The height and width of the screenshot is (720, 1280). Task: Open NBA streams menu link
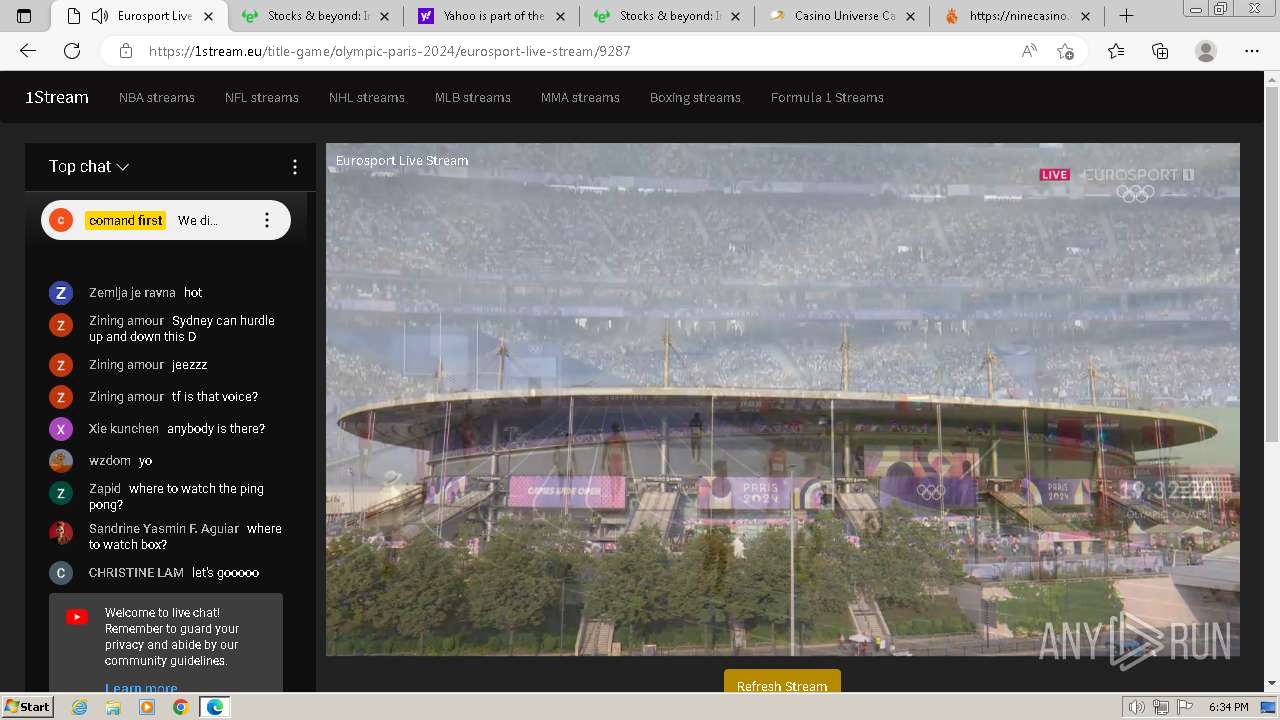point(157,97)
